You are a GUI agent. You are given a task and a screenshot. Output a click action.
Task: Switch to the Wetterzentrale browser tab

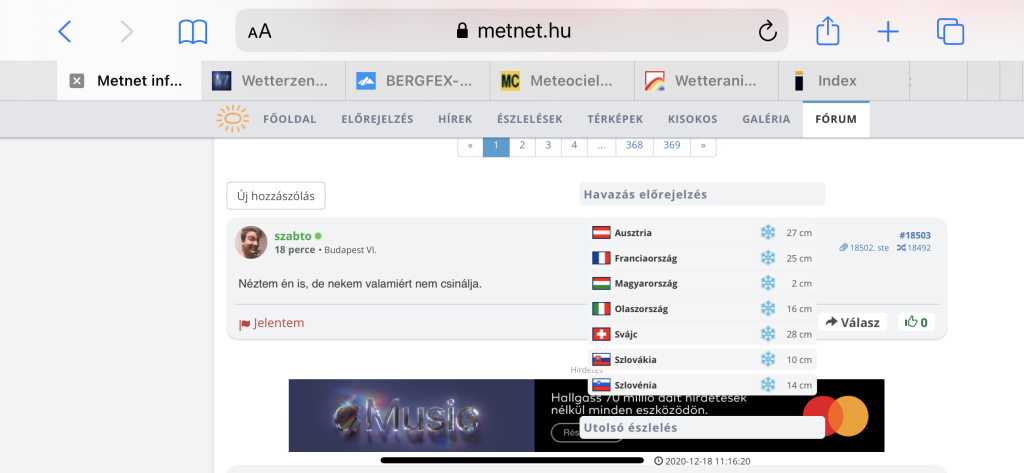(272, 81)
